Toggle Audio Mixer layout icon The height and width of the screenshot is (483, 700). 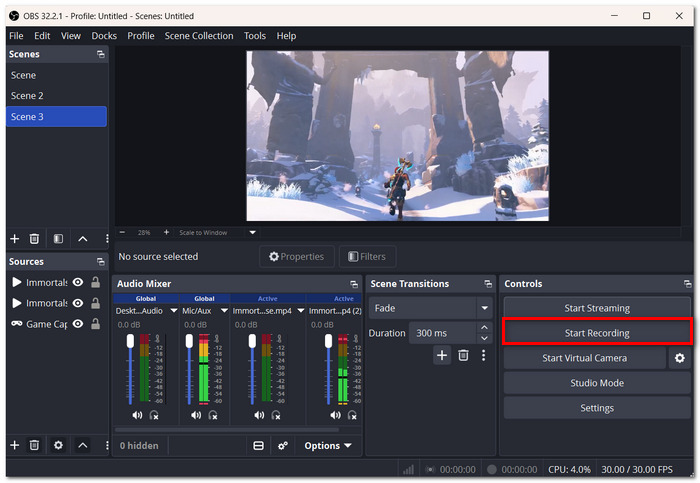pos(258,446)
